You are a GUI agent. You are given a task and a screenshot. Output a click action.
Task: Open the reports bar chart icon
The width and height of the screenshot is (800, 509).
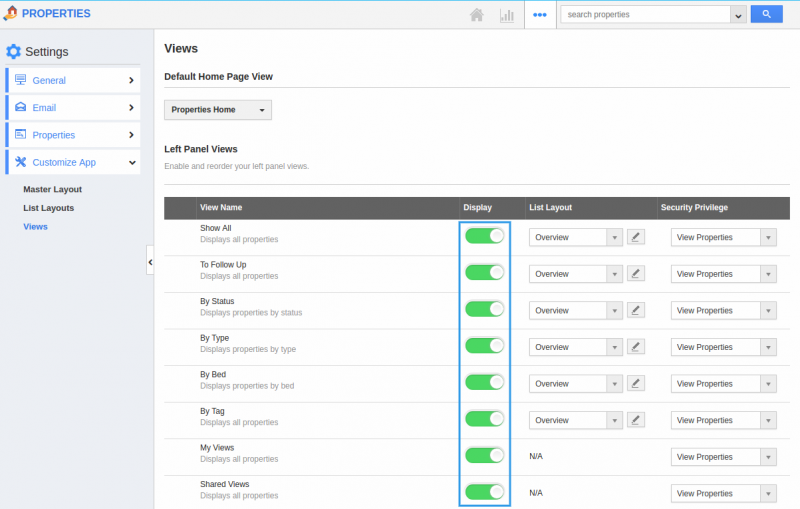tap(507, 15)
